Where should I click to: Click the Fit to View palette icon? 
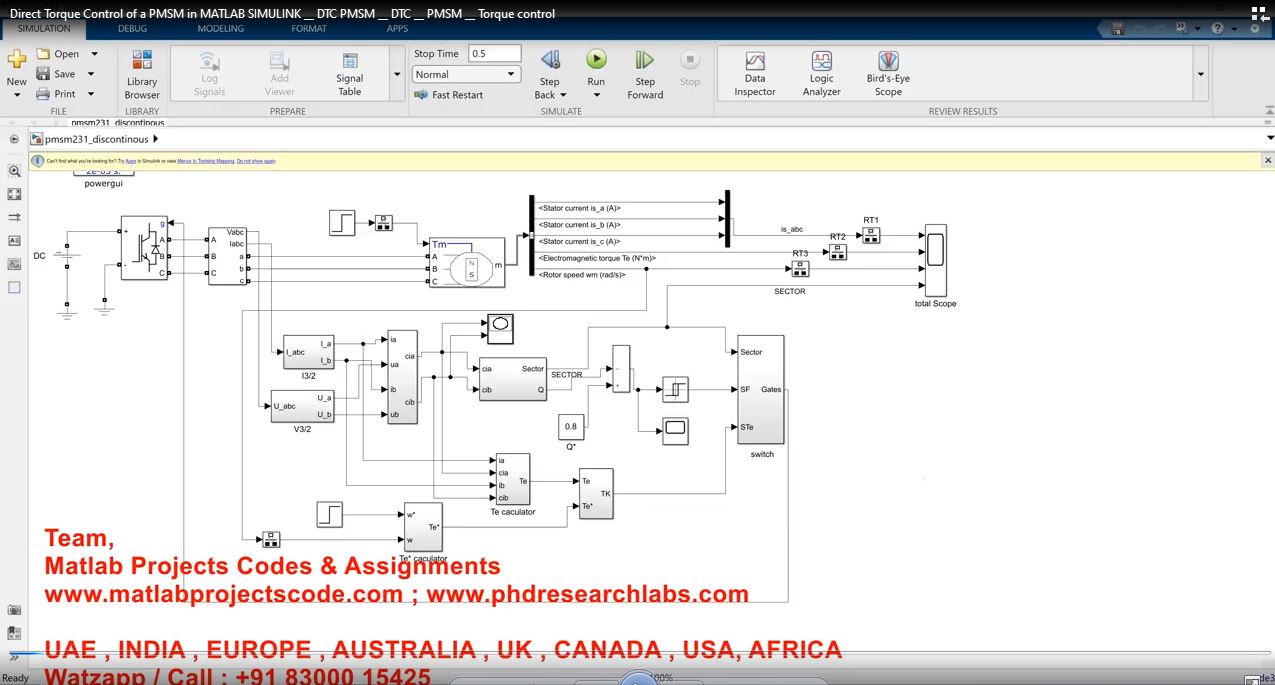coord(14,194)
